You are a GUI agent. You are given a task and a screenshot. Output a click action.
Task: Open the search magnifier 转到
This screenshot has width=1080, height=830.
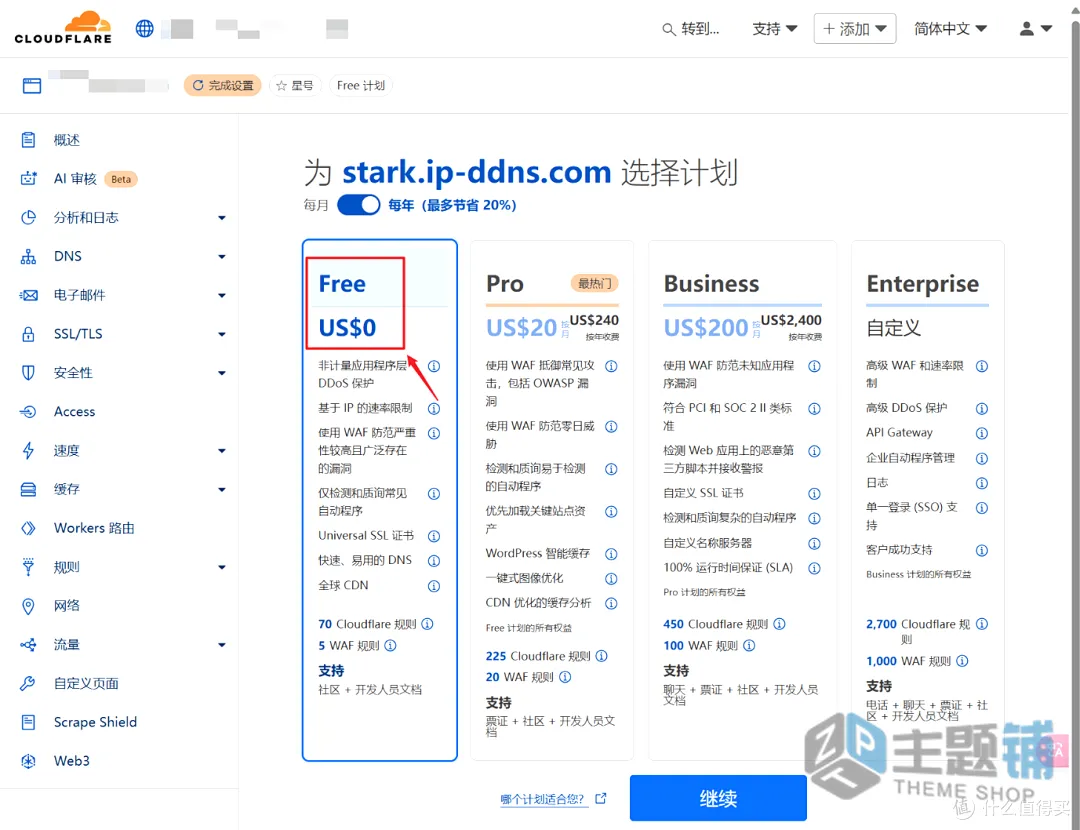coord(691,29)
